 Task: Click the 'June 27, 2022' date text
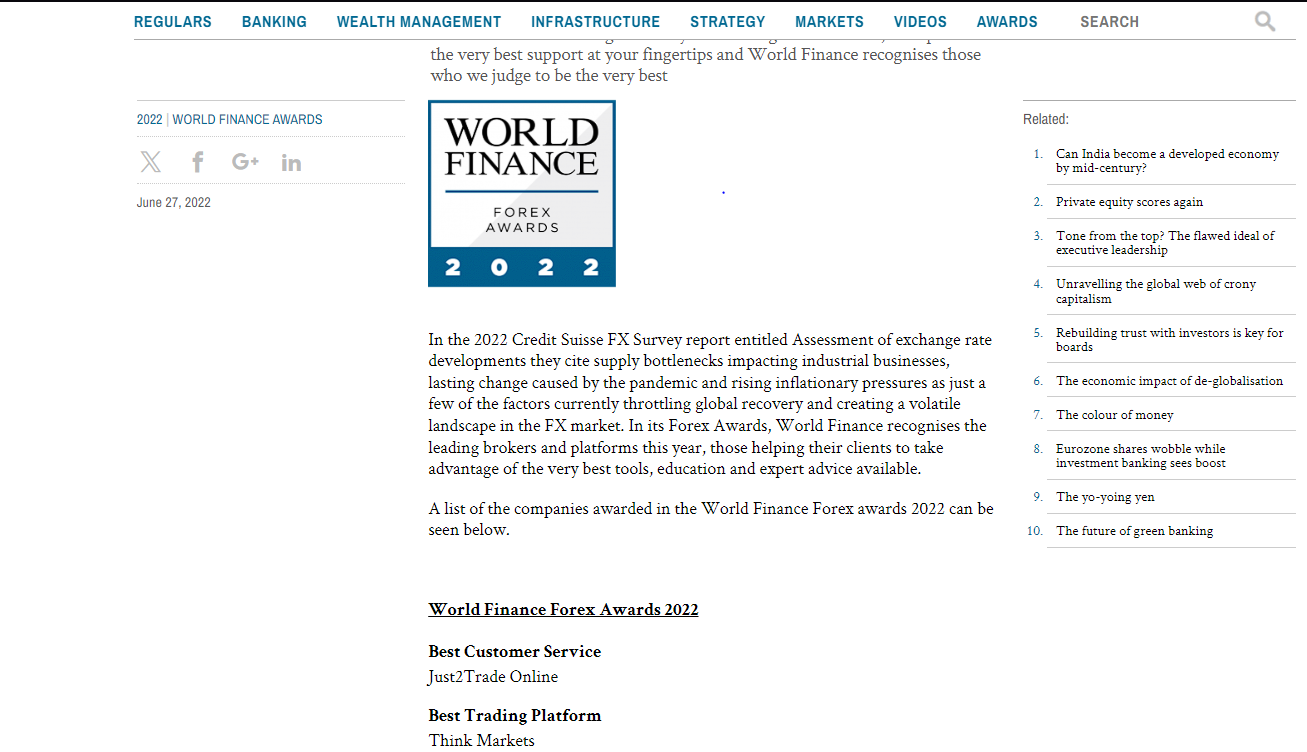[174, 203]
